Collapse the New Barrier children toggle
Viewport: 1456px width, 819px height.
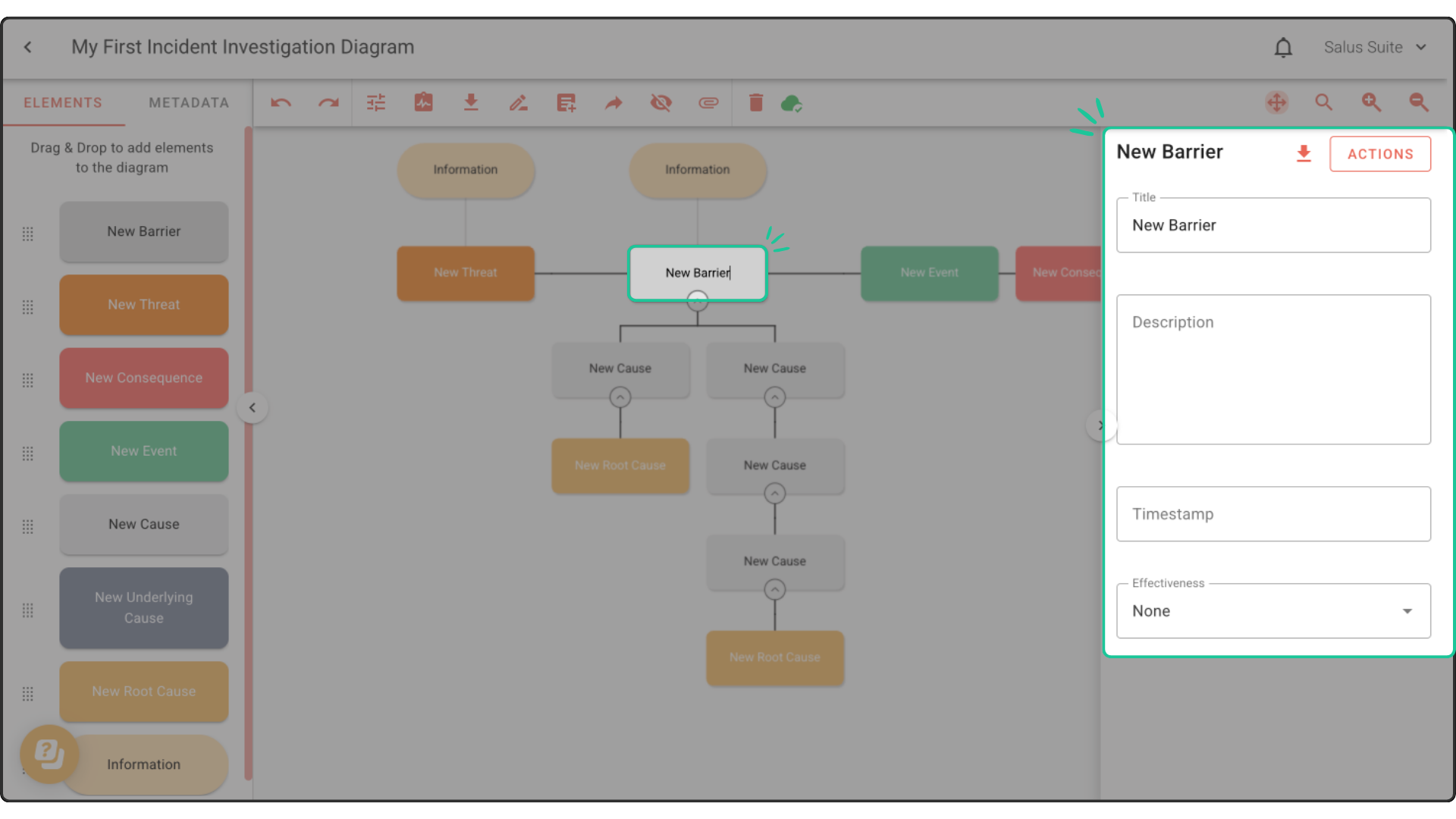[x=698, y=303]
